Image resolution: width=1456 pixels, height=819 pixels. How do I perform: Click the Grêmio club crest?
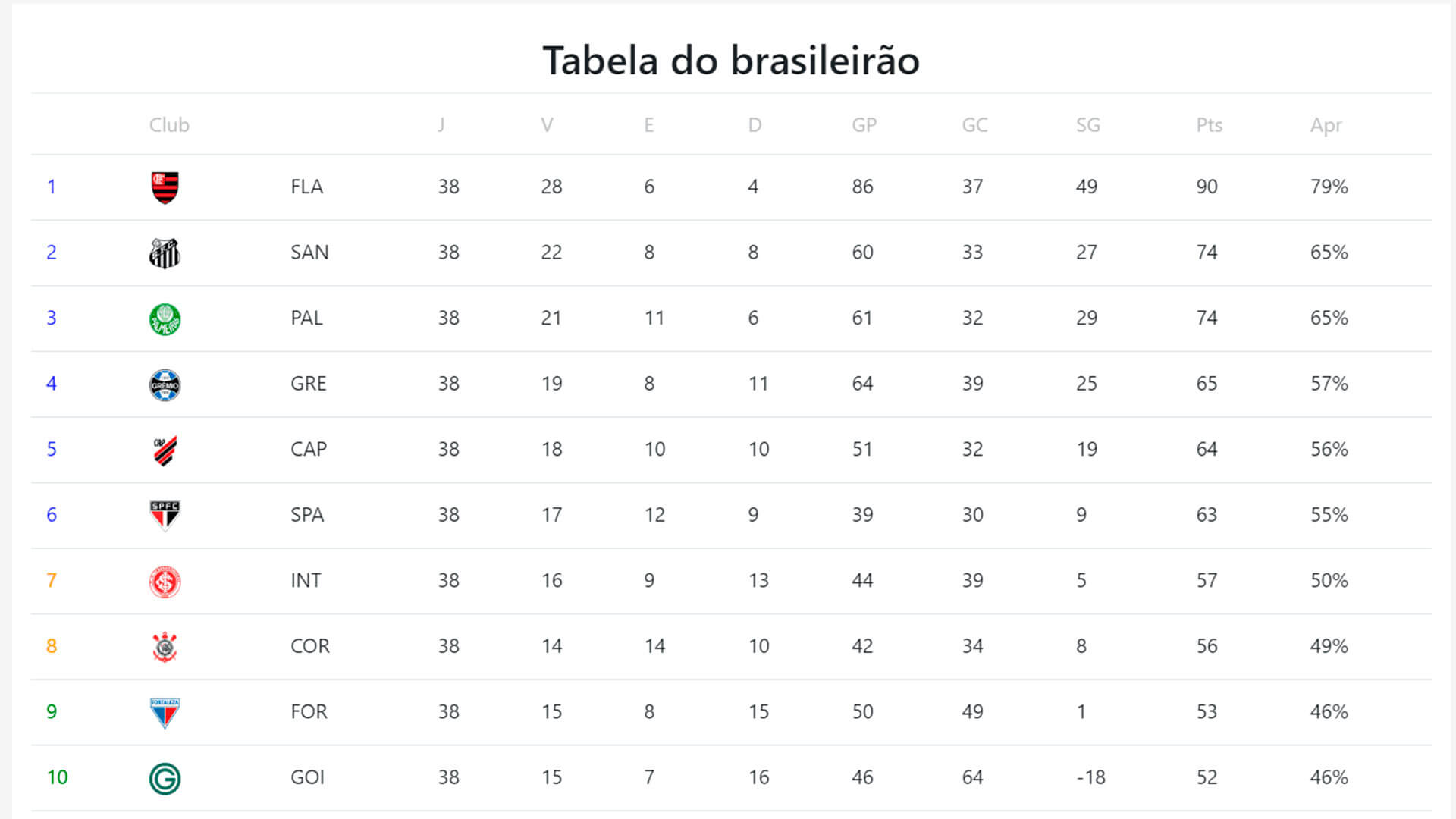[165, 384]
